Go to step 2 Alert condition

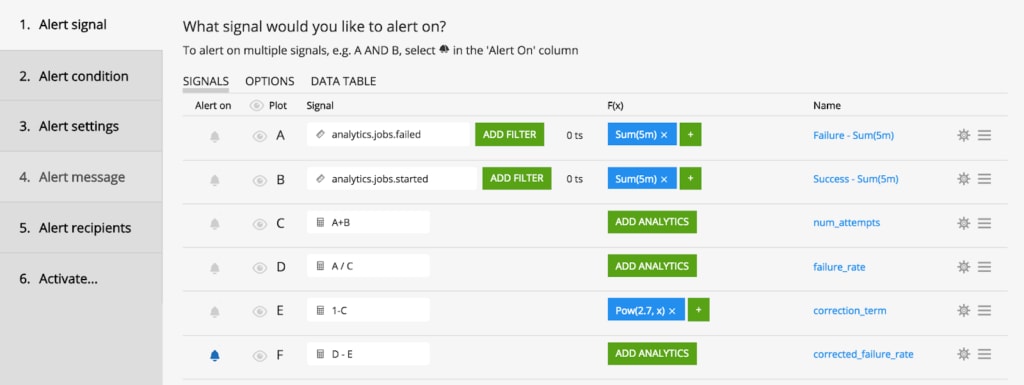[x=81, y=76]
